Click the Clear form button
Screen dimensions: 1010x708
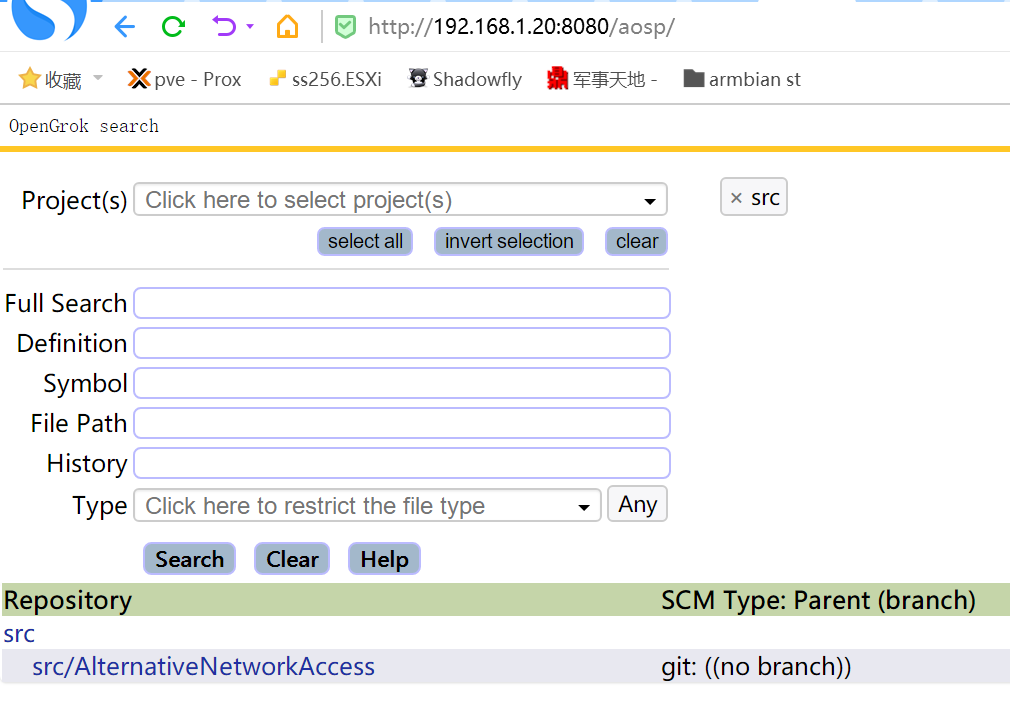292,559
